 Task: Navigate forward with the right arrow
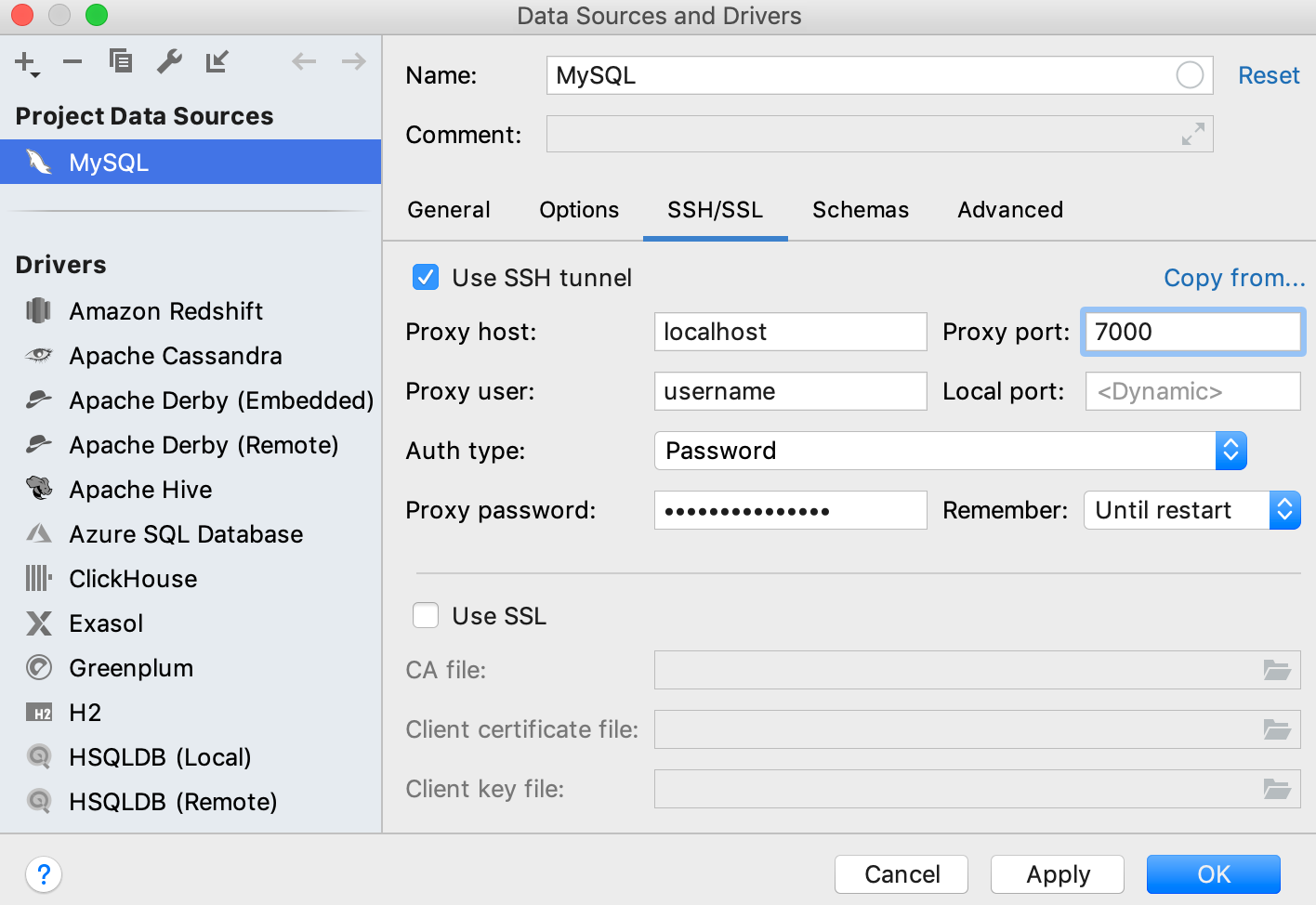tap(353, 62)
